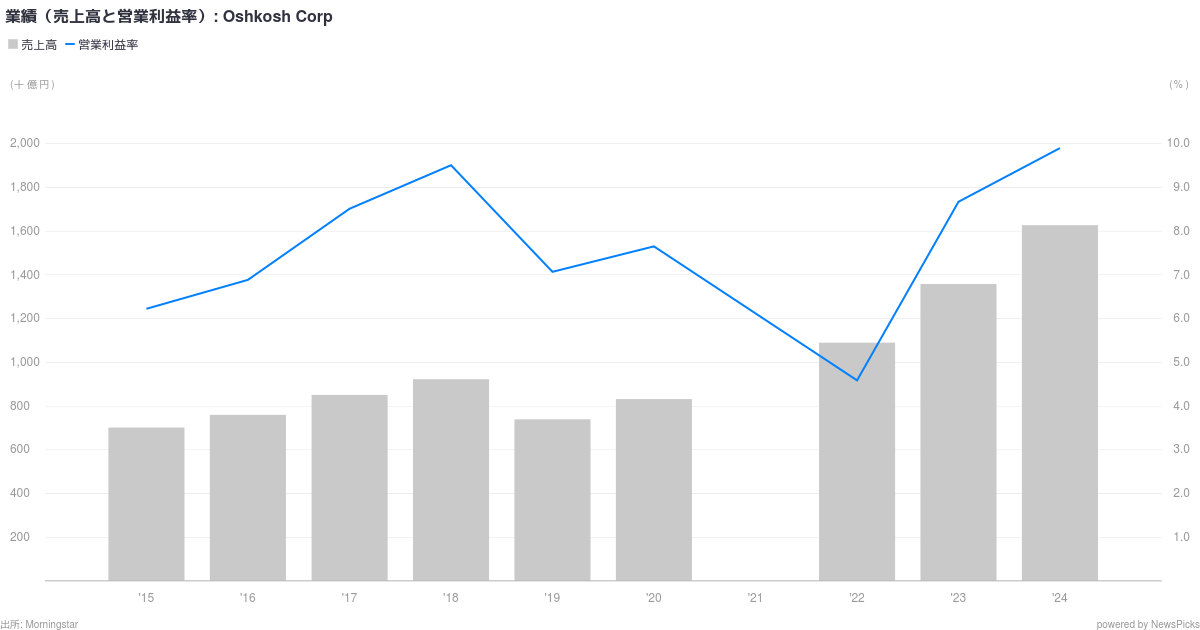
Task: Toggle the 営業利益率 legend entry
Action: click(101, 45)
